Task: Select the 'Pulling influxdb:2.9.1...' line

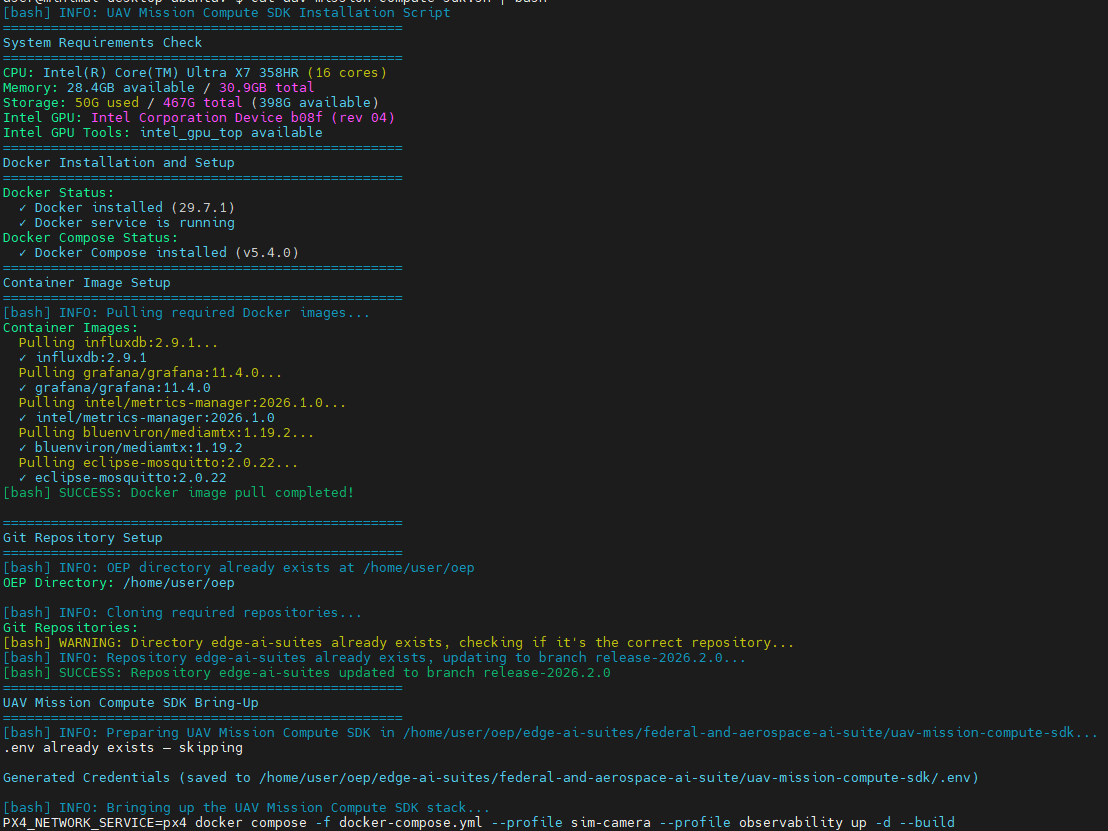Action: click(x=118, y=343)
